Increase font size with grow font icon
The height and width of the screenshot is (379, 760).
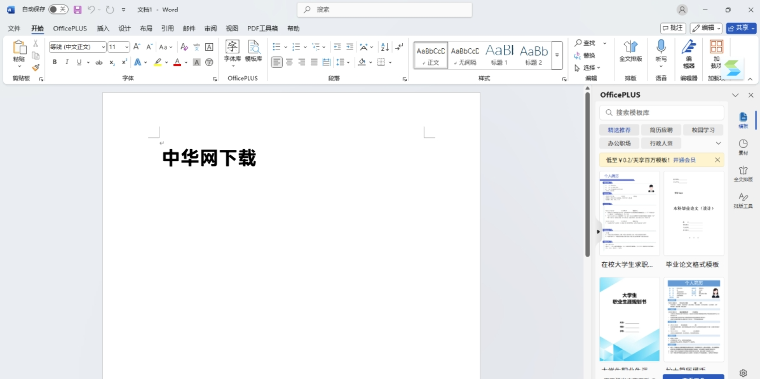(137, 47)
